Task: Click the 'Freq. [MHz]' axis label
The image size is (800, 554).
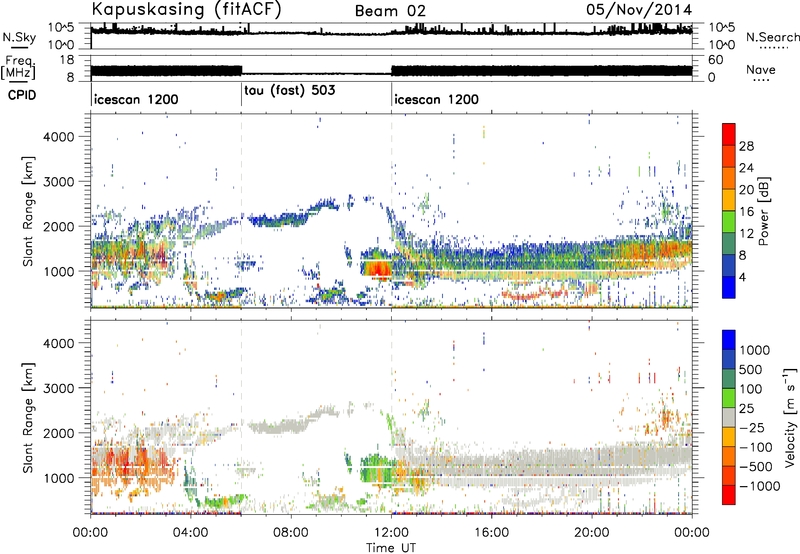Action: point(18,68)
